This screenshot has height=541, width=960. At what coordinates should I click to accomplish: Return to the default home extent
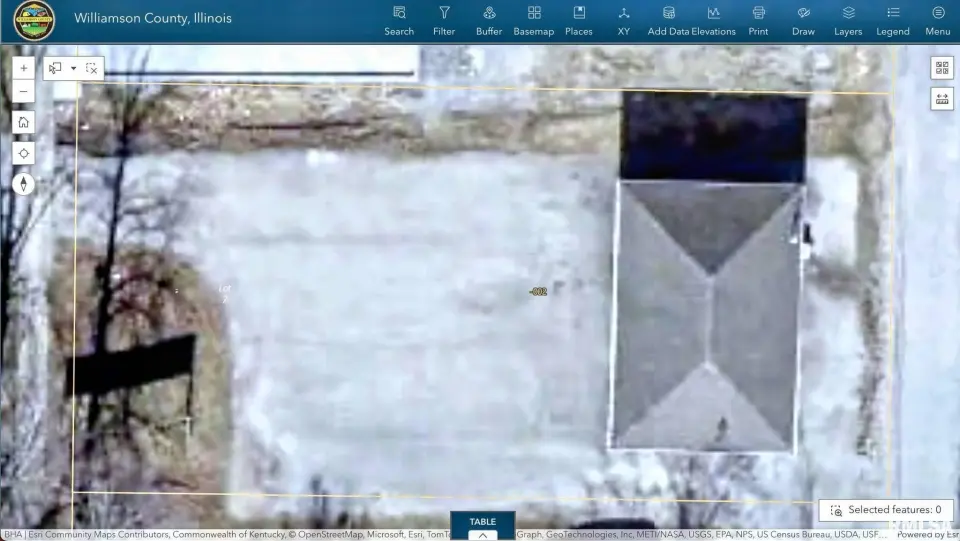click(24, 122)
